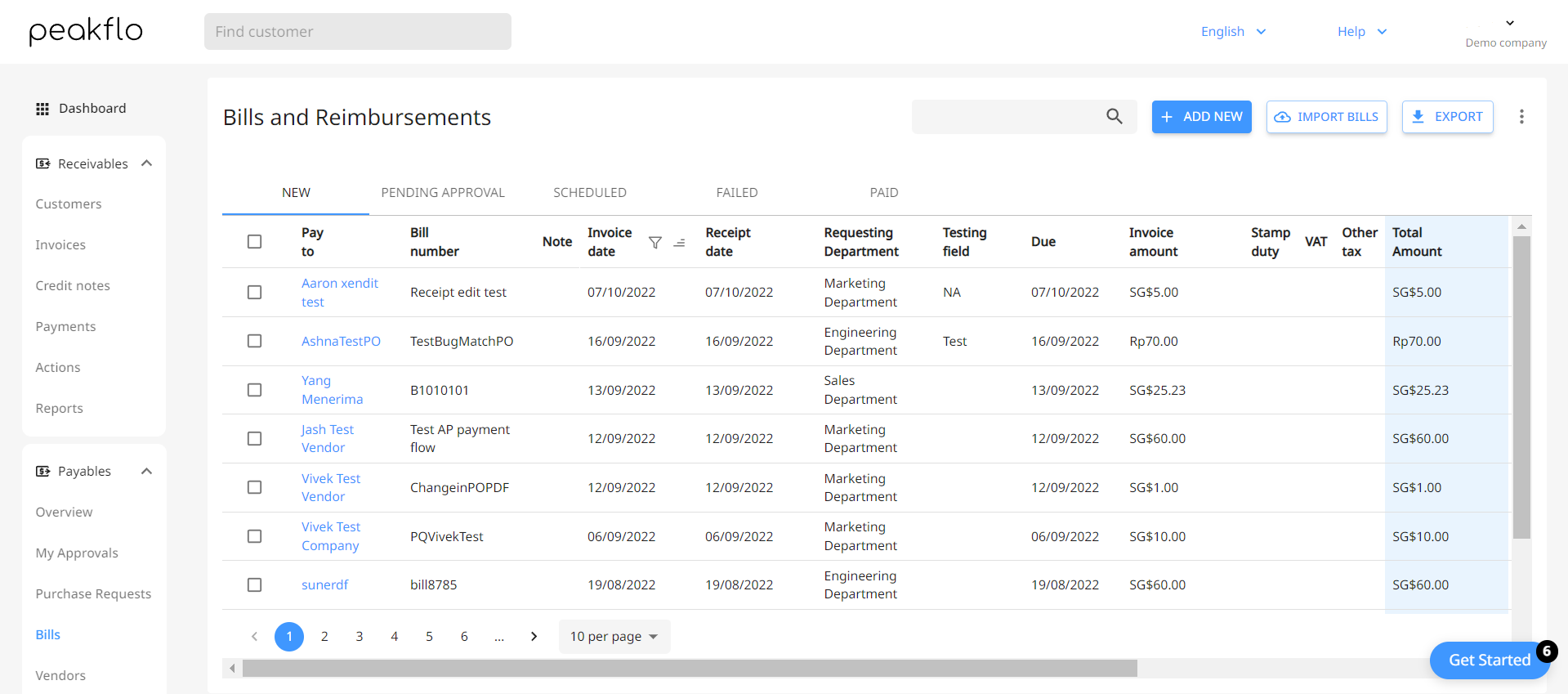This screenshot has height=694, width=1568.
Task: Click the Receivables money icon
Action: 42,163
